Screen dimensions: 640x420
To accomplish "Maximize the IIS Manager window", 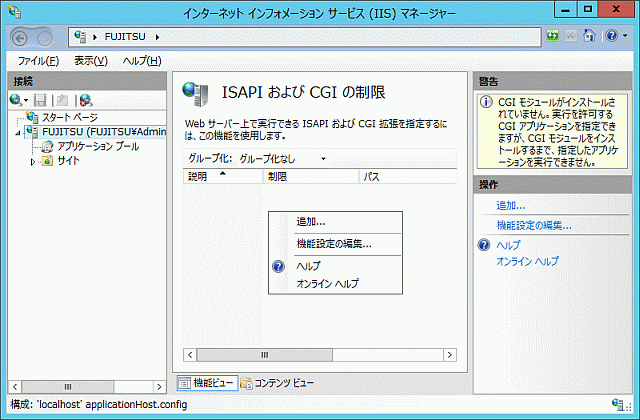I will (x=588, y=9).
